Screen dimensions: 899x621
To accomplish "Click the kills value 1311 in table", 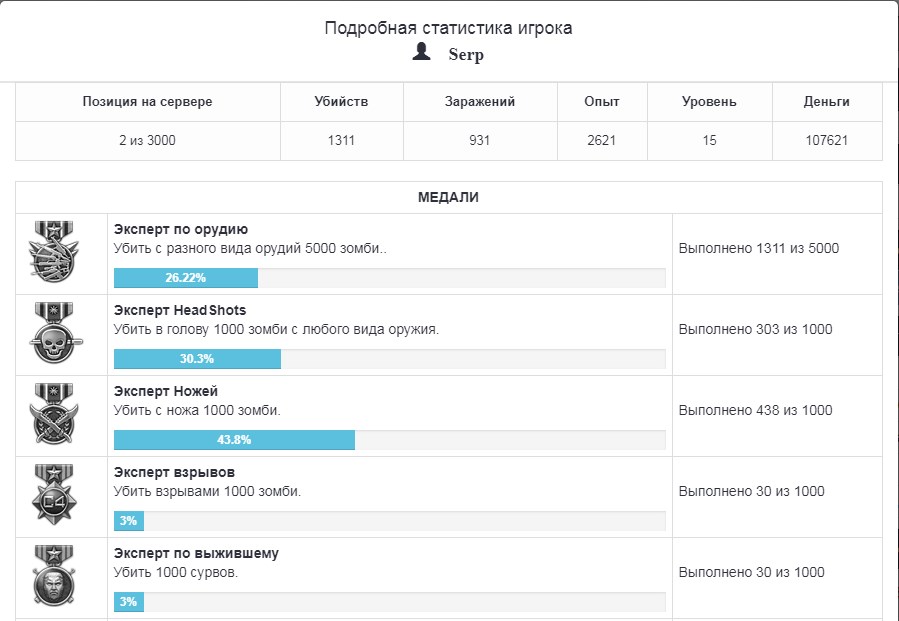I will [341, 140].
